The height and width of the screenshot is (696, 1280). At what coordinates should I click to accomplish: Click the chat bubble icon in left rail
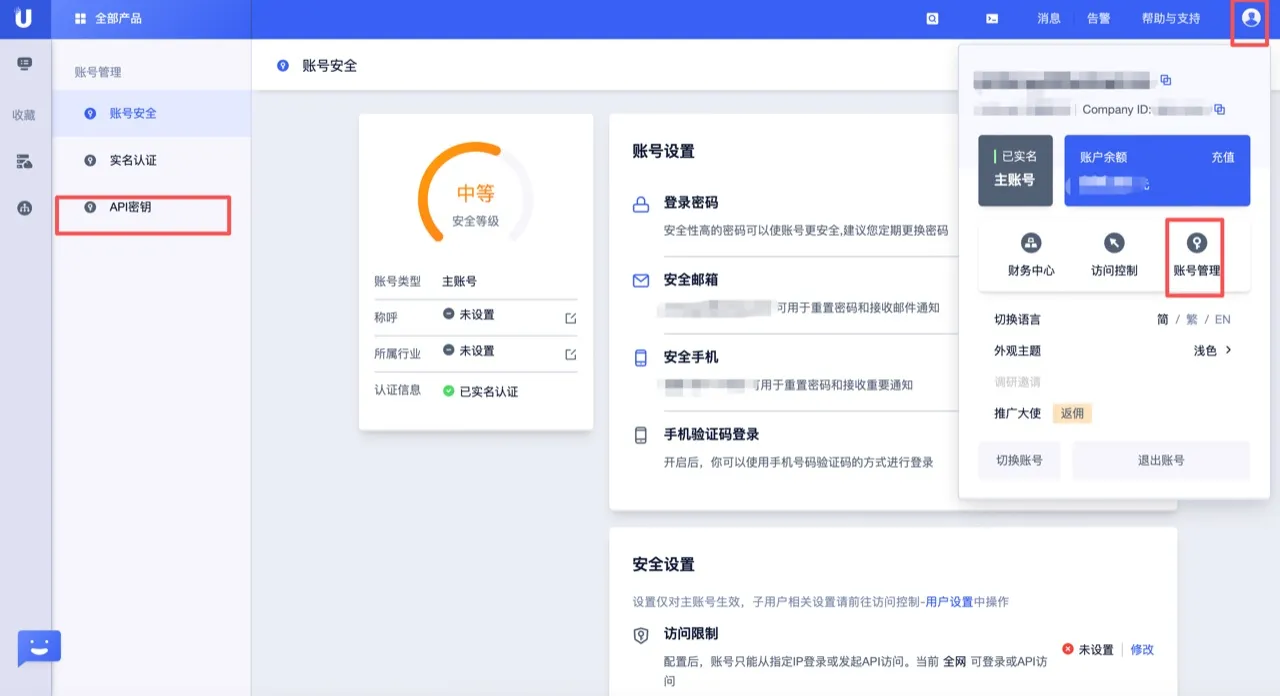coord(25,64)
